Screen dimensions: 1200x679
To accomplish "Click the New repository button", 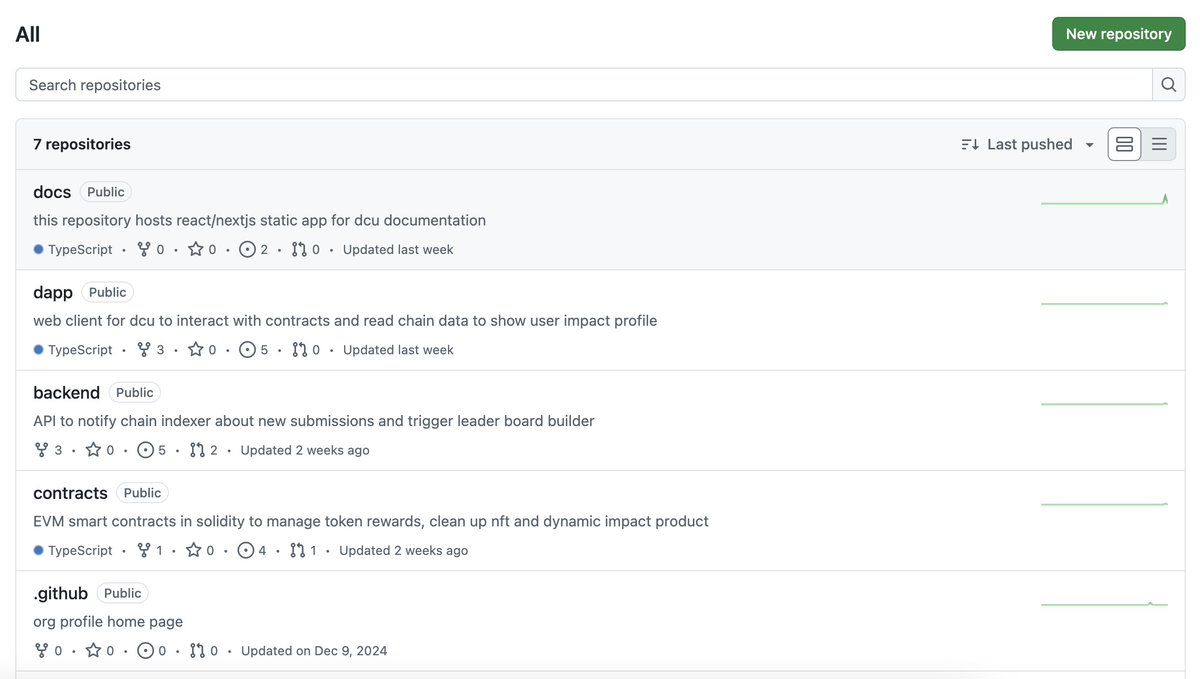I will (x=1118, y=34).
